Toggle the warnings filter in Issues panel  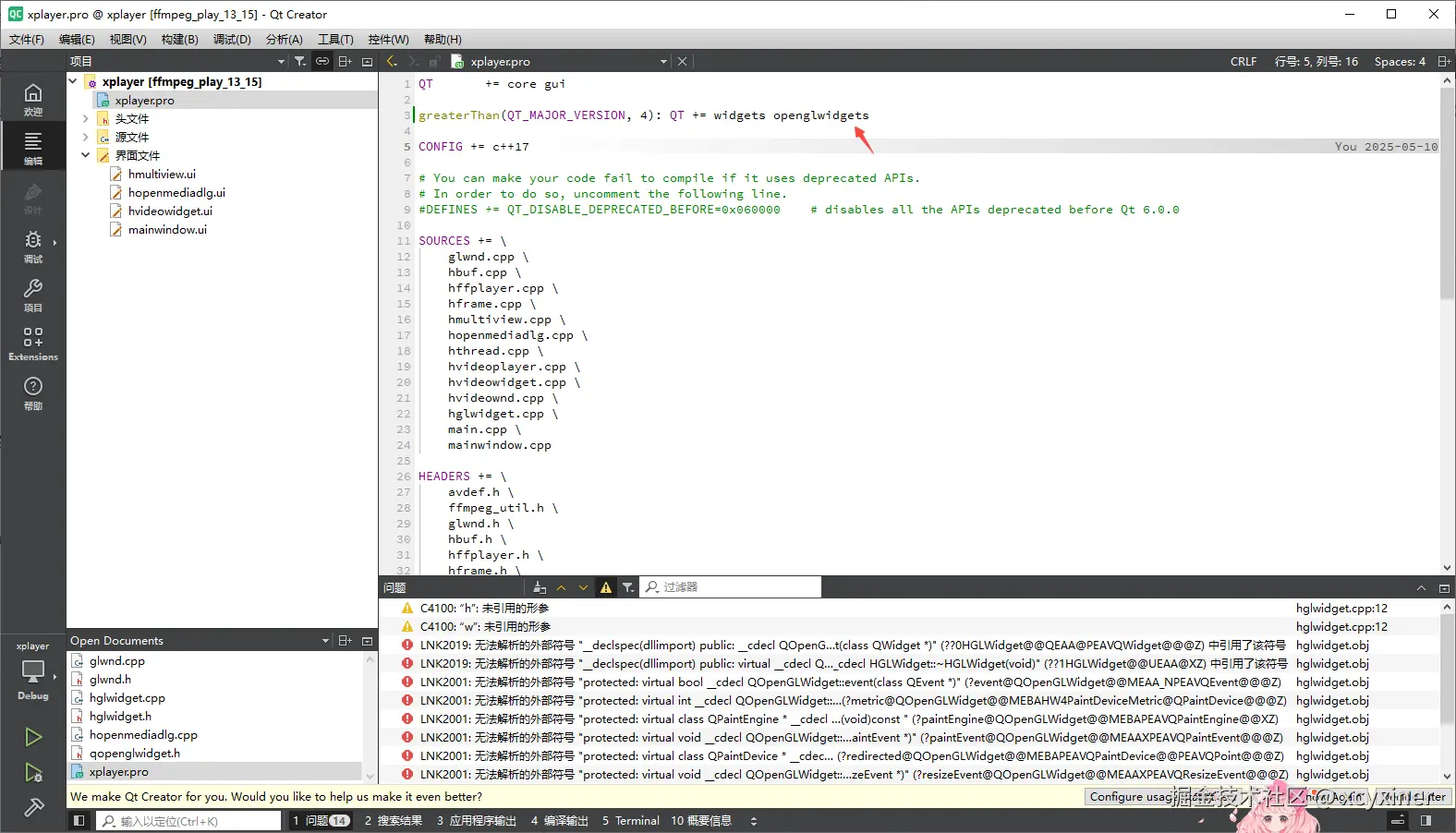606,587
